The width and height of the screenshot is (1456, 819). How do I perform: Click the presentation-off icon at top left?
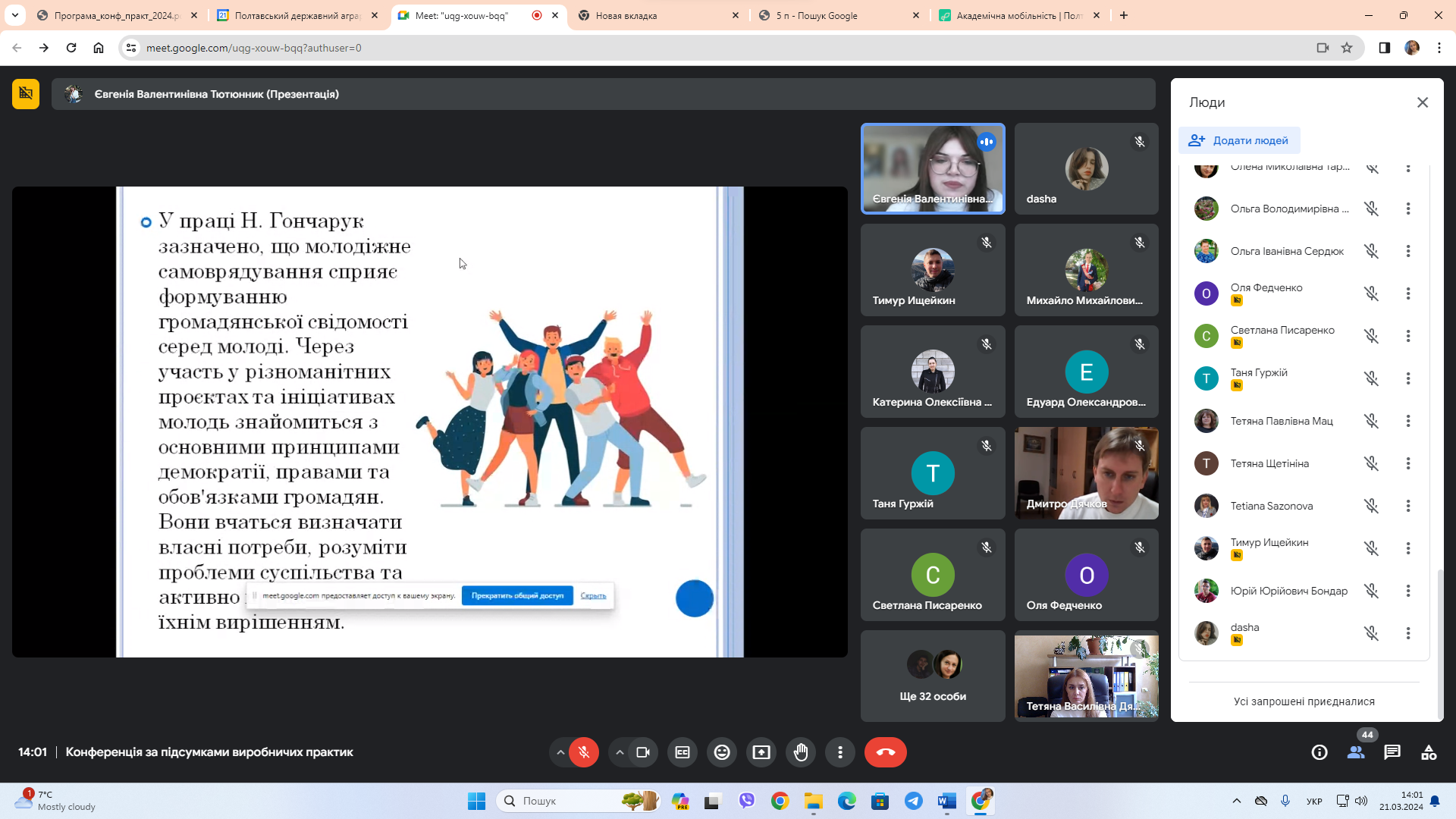point(26,94)
